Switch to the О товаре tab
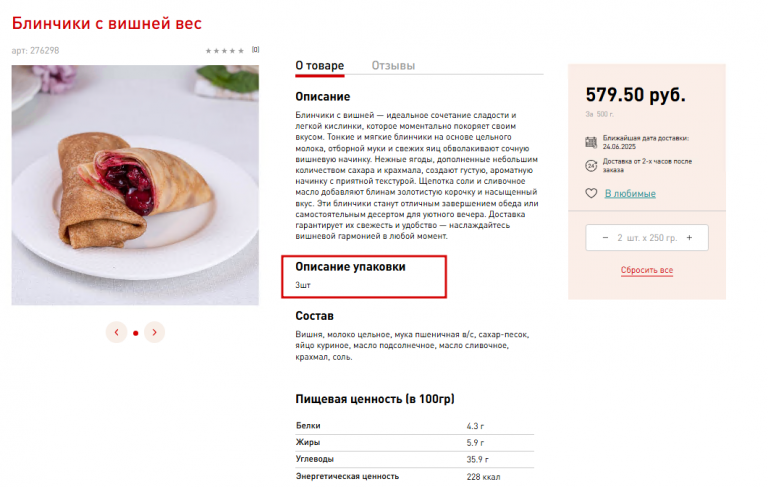 pos(320,66)
